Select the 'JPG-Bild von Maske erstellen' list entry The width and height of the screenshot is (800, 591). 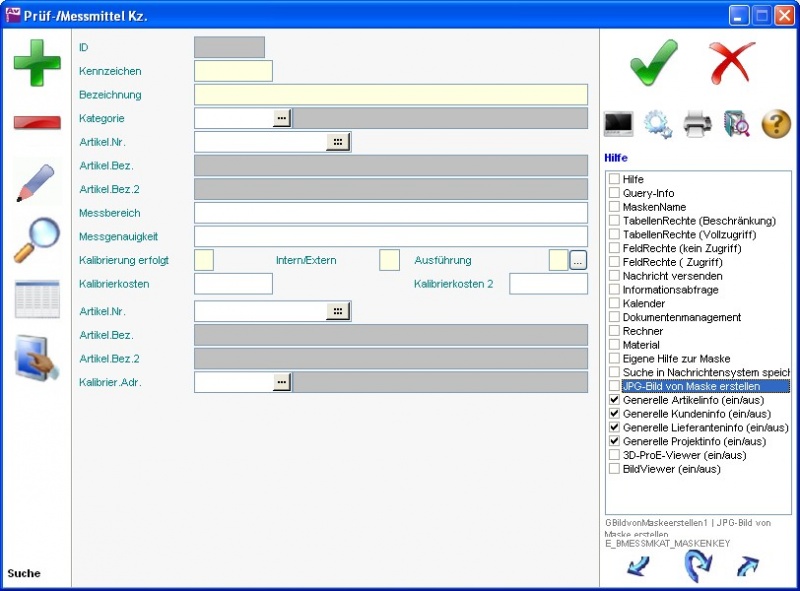(x=690, y=386)
